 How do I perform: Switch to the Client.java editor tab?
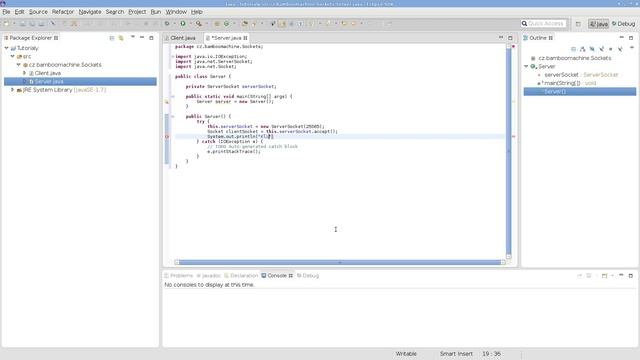coord(183,38)
